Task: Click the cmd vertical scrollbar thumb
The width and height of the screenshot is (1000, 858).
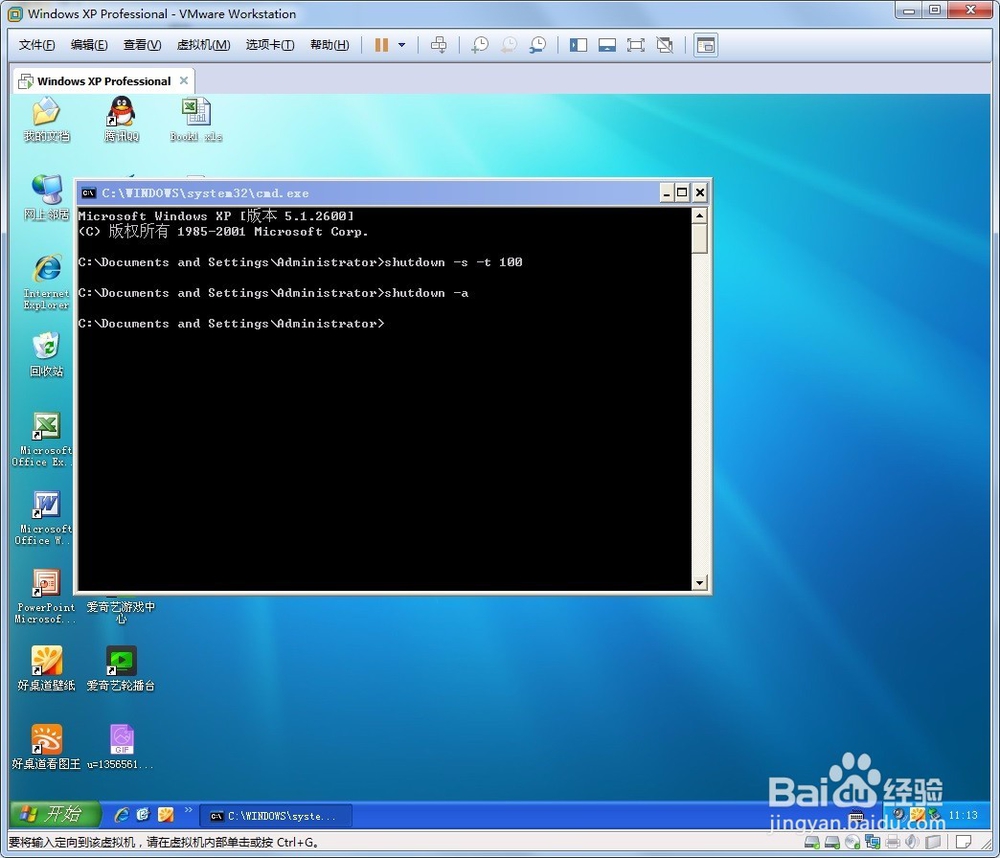Action: 700,239
